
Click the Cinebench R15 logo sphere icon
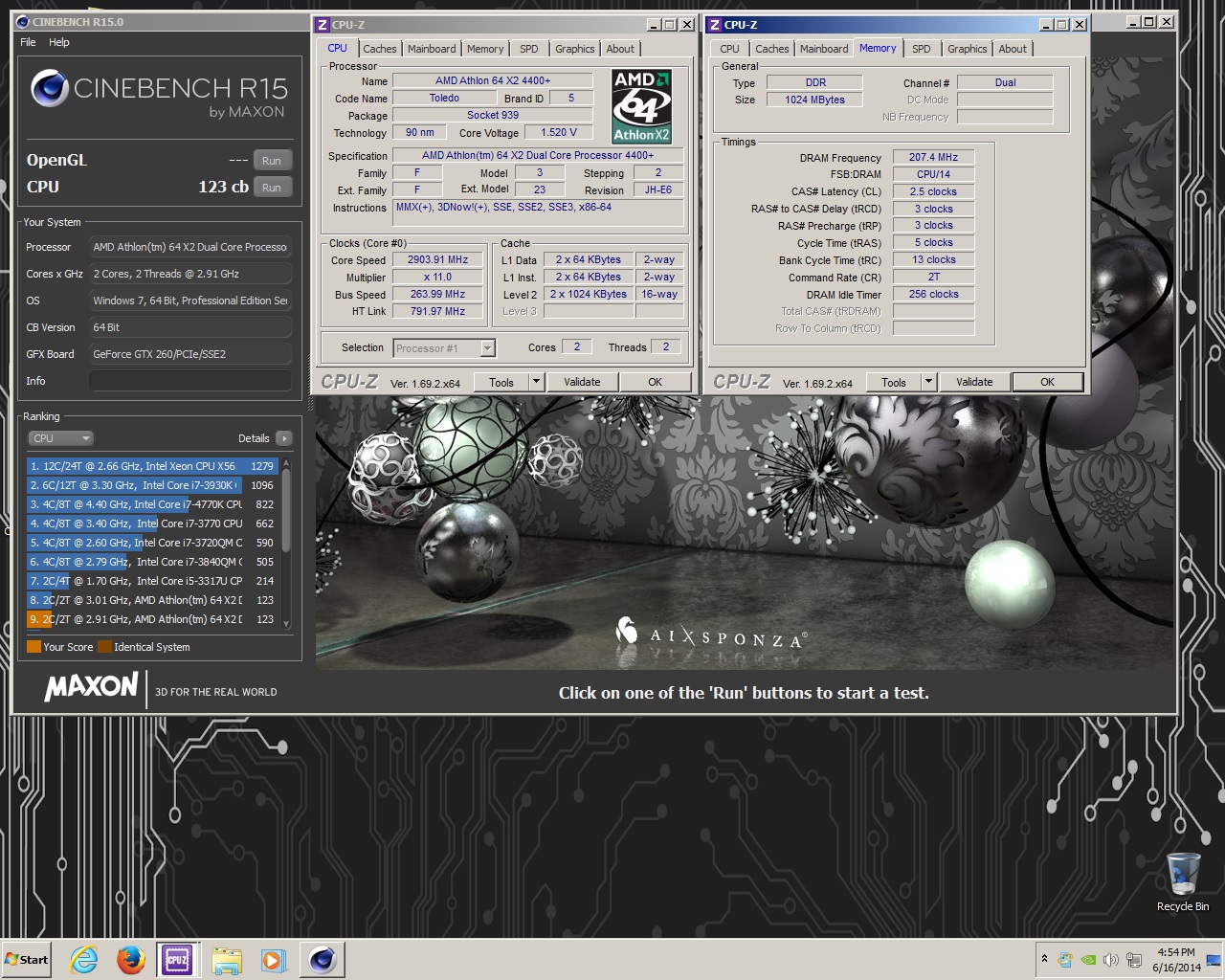coord(49,88)
